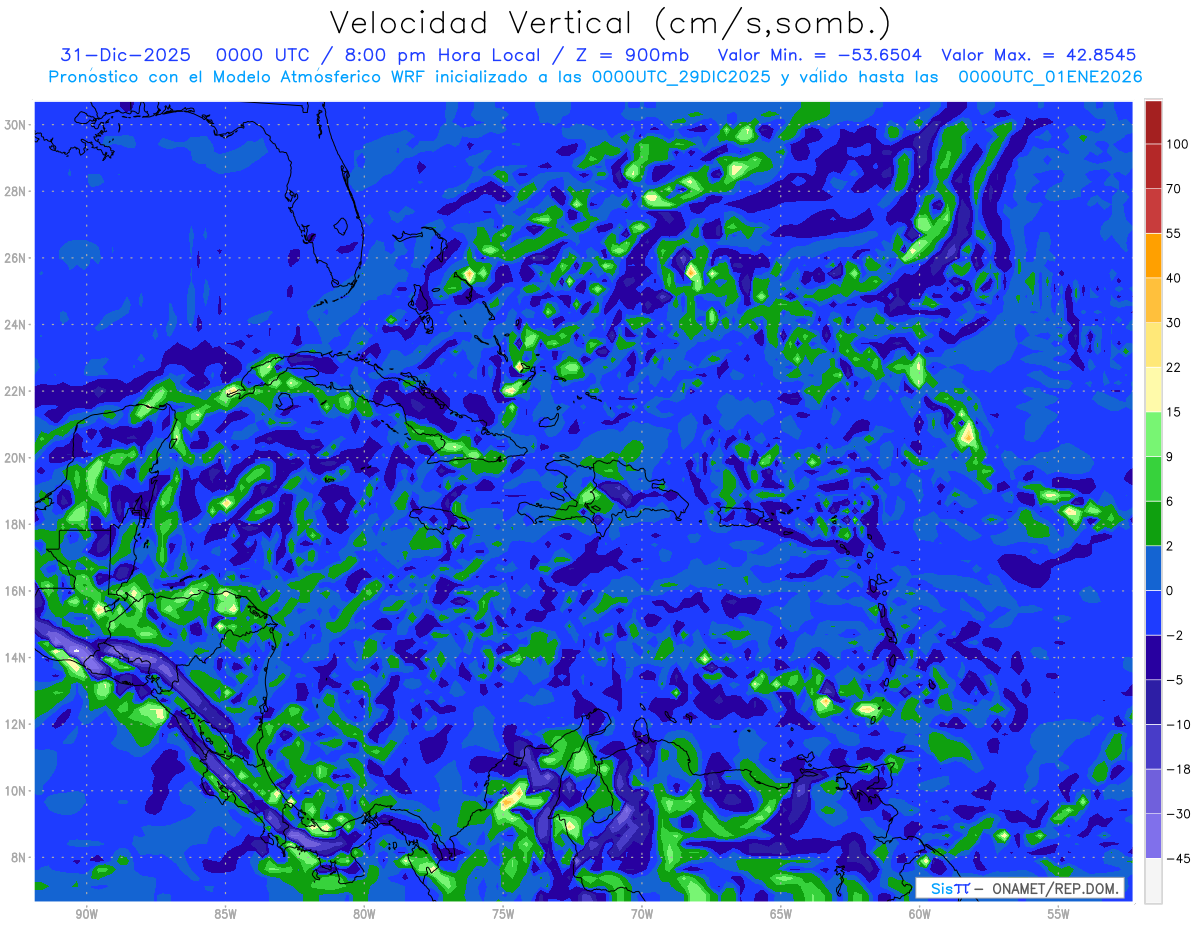Image resolution: width=1200 pixels, height=927 pixels.
Task: Pick the dark navy swatch between -5 and -2
Action: (1153, 657)
